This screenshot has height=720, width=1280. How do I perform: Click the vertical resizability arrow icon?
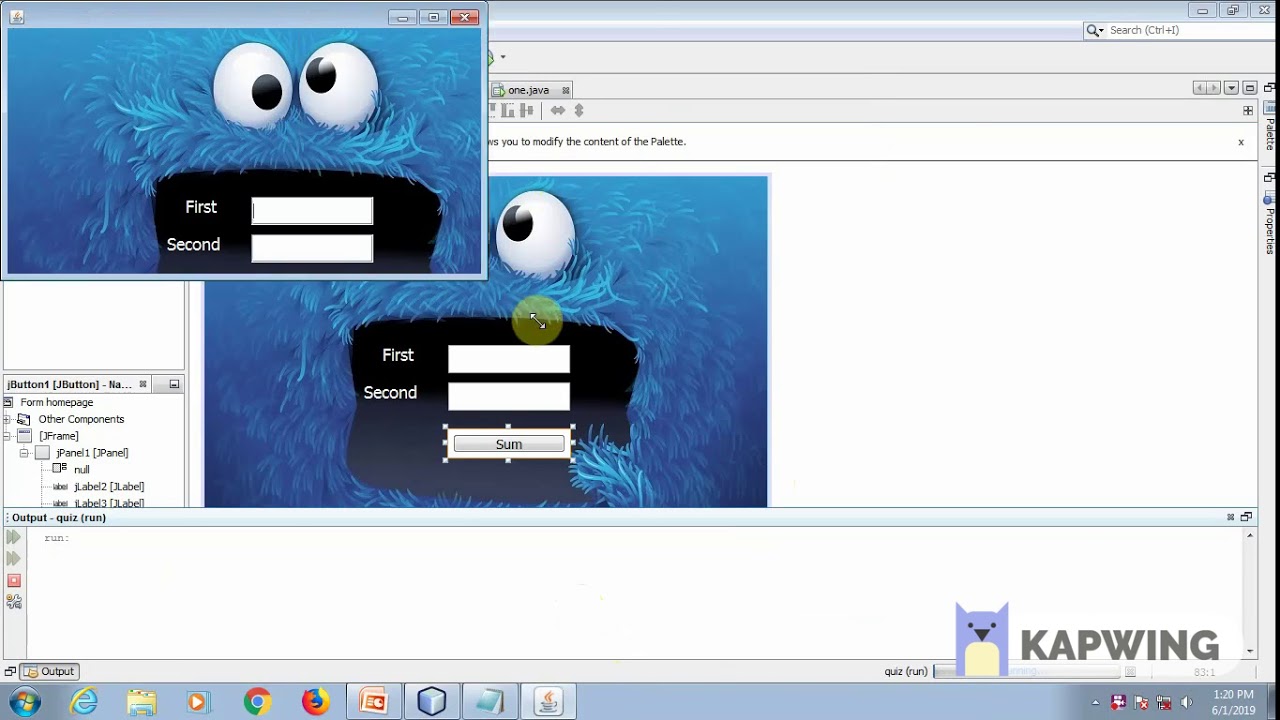point(578,110)
